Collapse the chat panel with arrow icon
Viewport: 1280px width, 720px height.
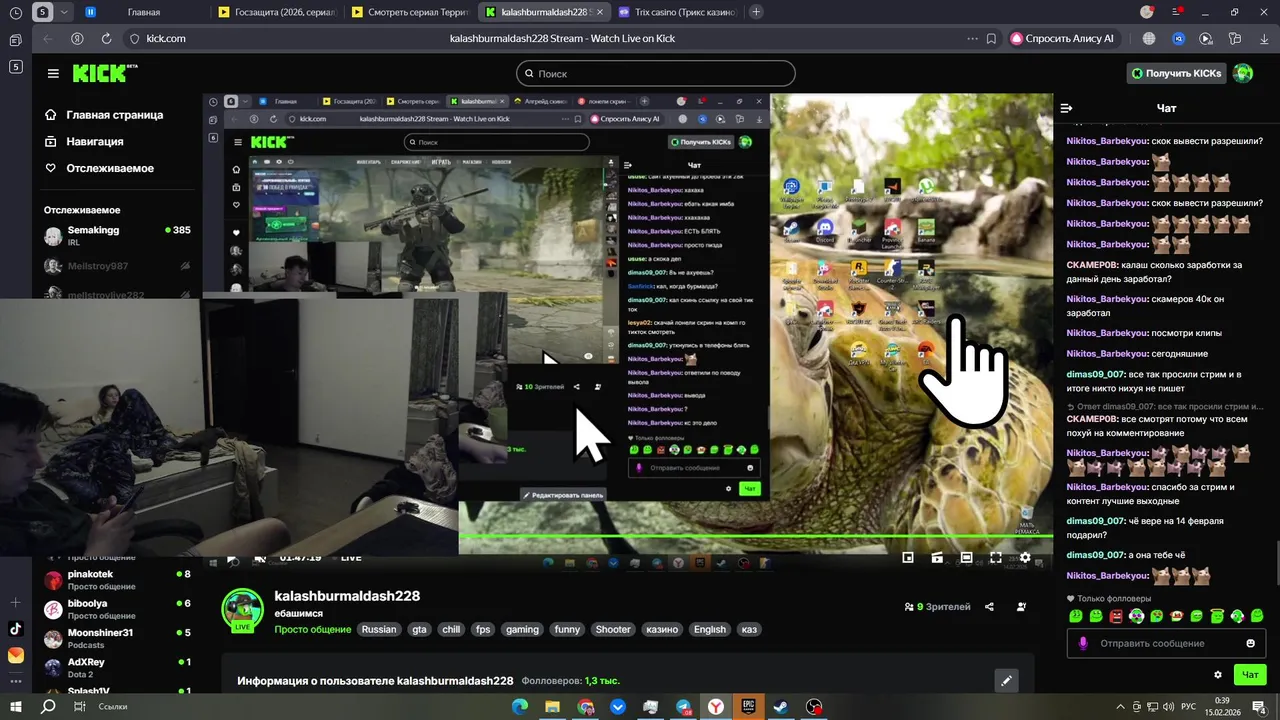coord(1066,108)
